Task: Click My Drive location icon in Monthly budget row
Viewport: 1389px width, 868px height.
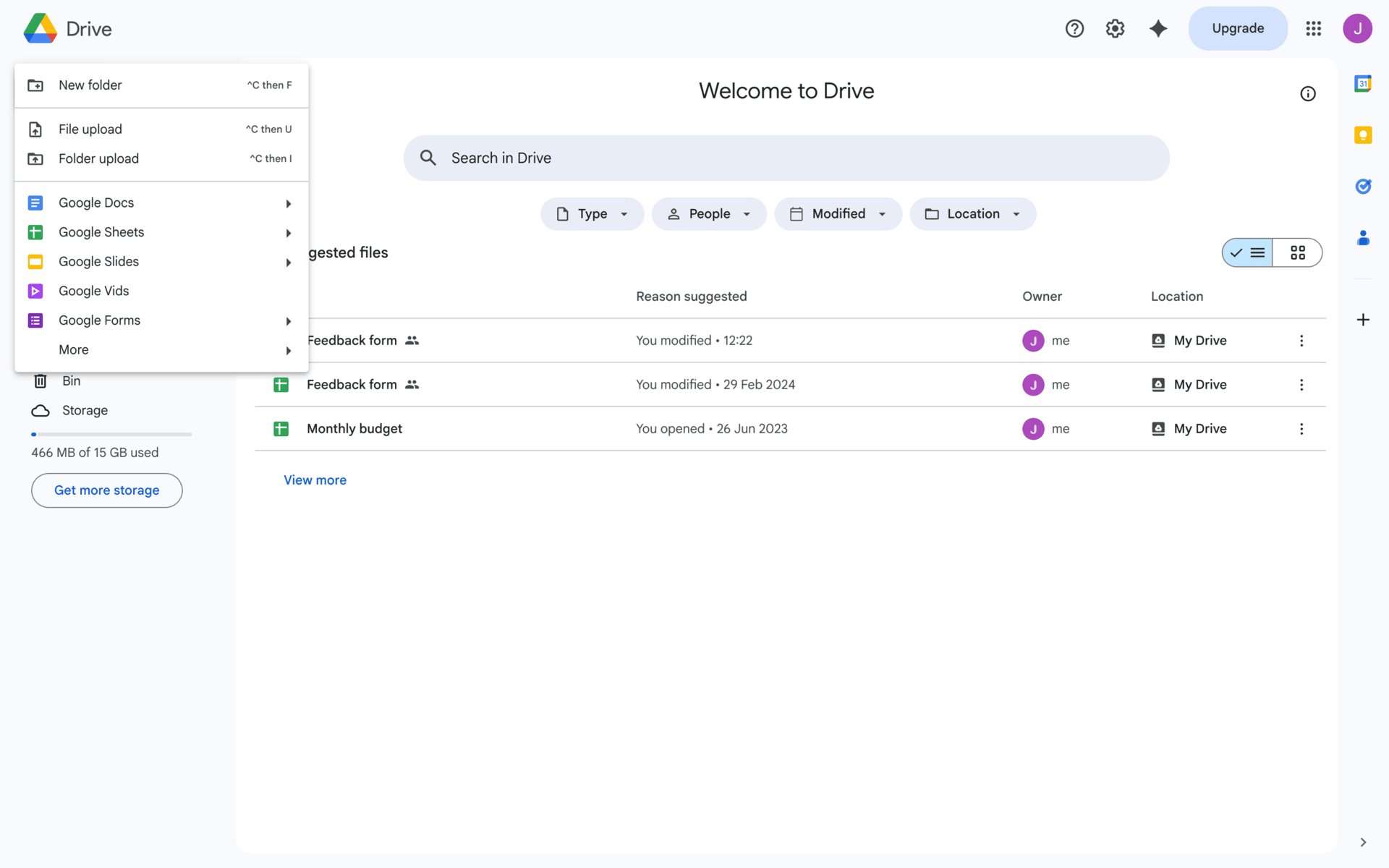Action: pyautogui.click(x=1158, y=429)
